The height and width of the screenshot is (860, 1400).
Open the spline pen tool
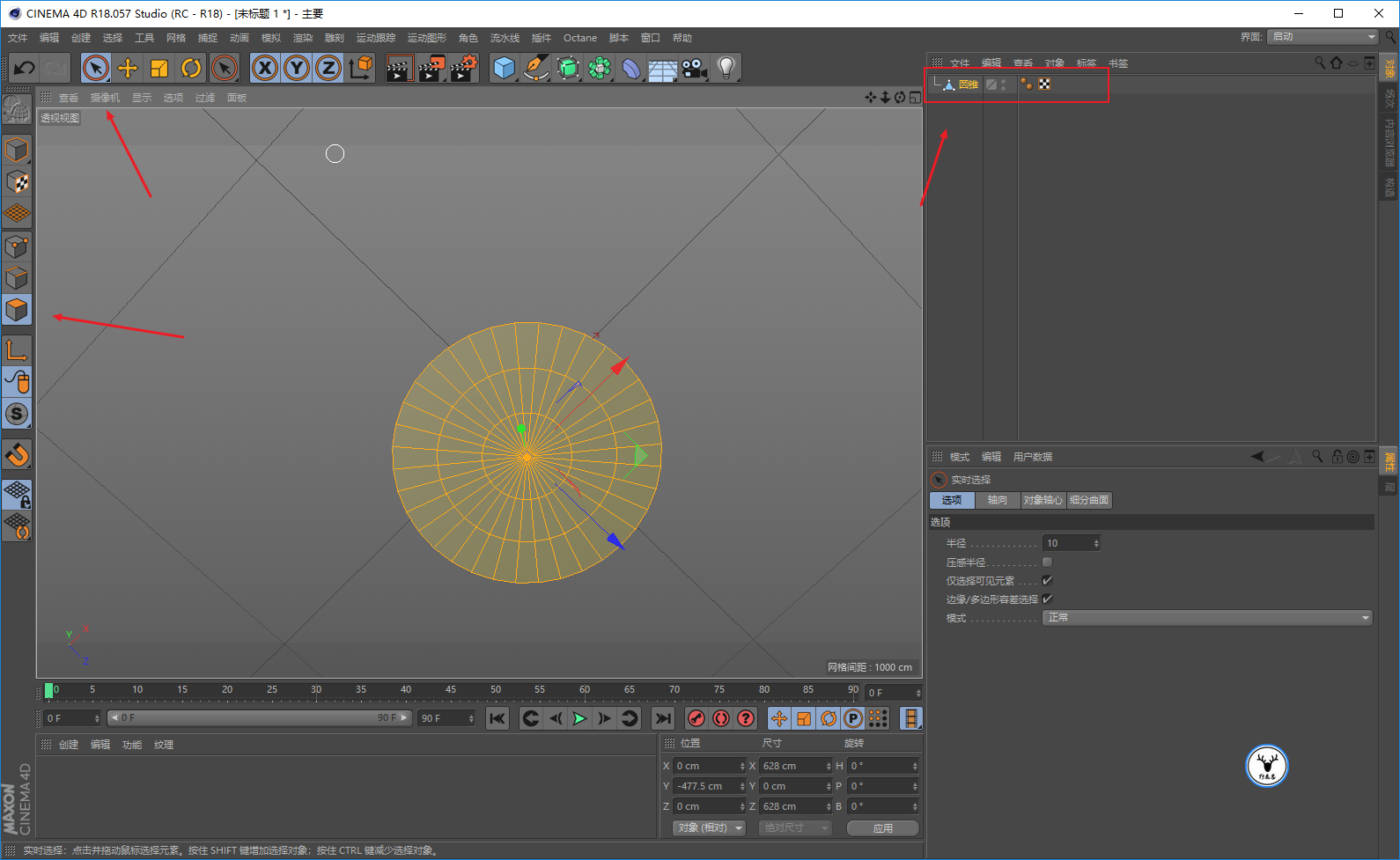[536, 68]
